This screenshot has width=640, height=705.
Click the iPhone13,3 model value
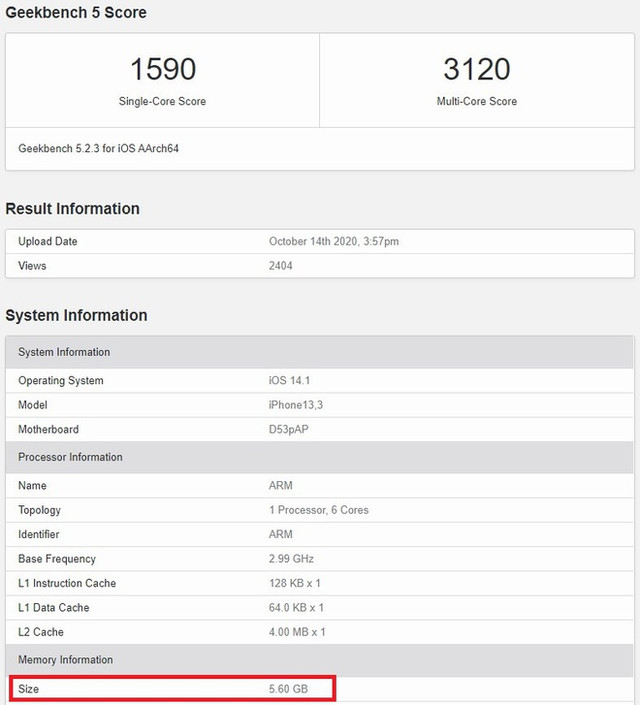[x=296, y=405]
